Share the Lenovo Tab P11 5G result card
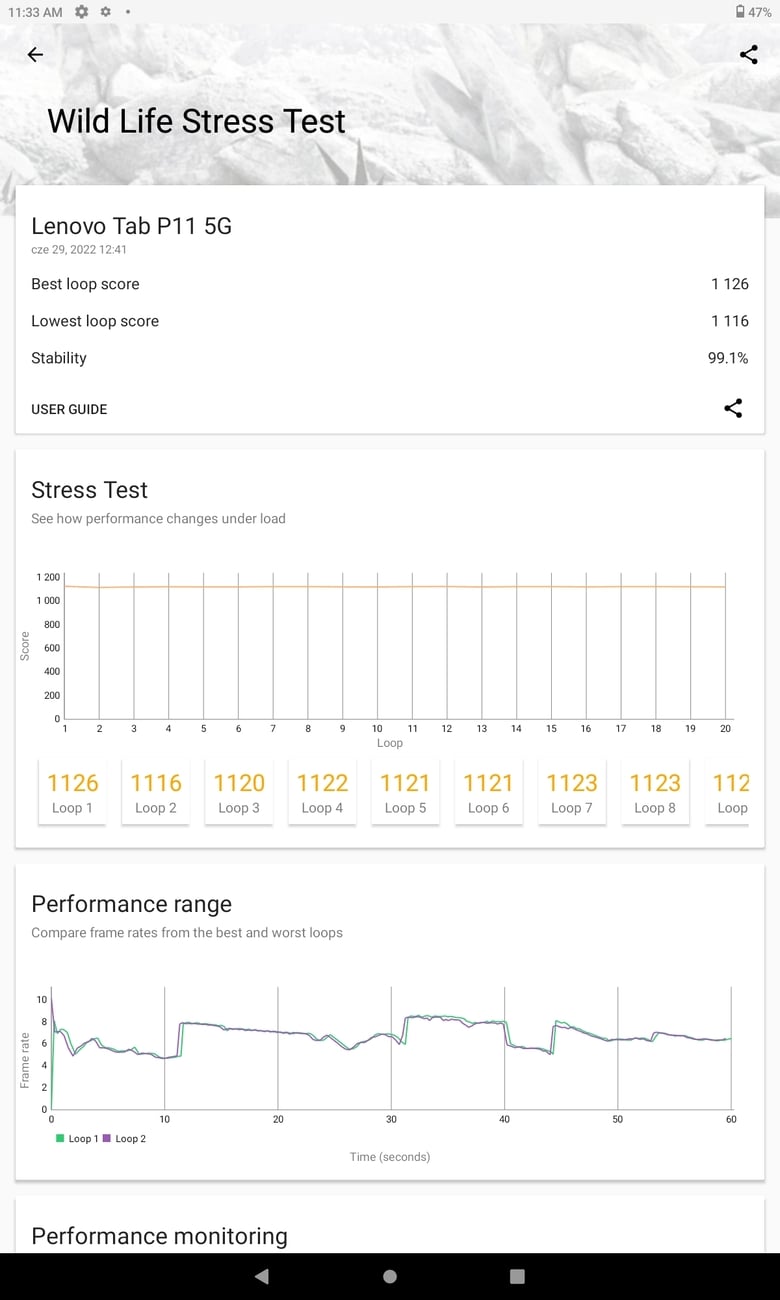 point(733,408)
